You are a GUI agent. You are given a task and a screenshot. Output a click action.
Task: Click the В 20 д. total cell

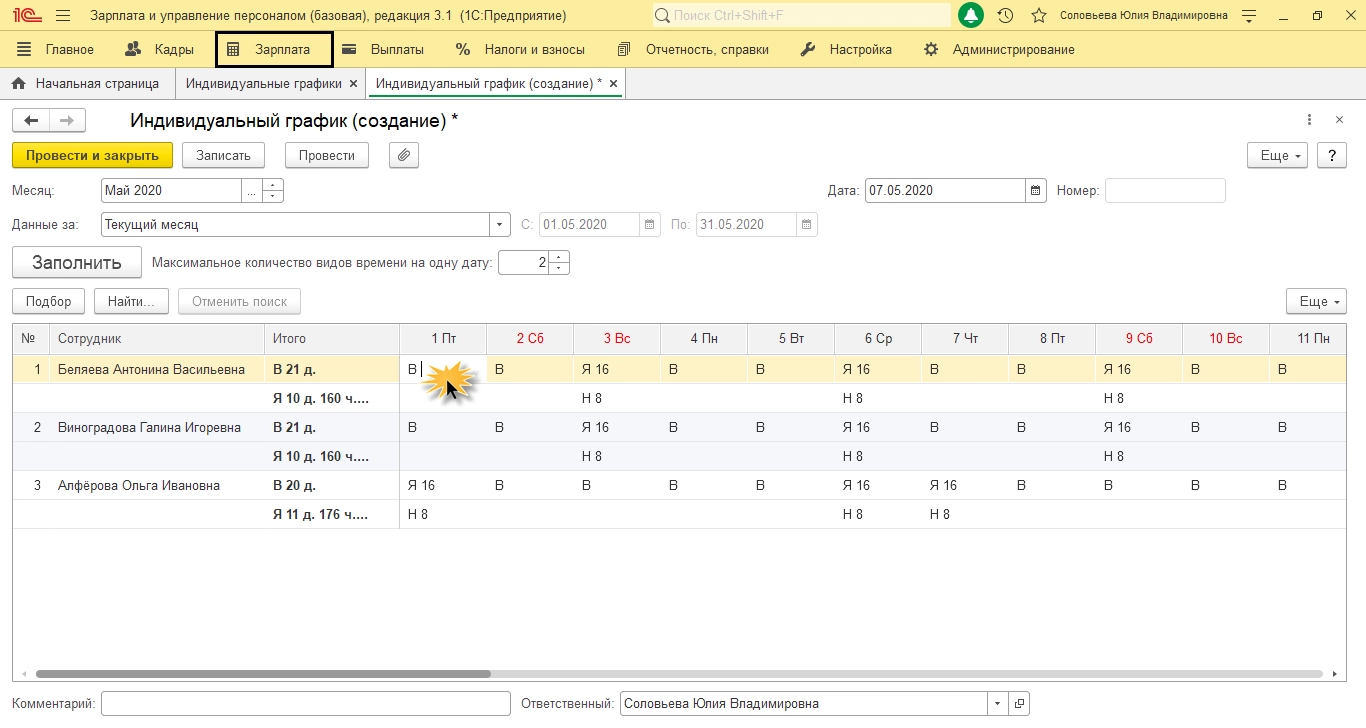click(332, 486)
